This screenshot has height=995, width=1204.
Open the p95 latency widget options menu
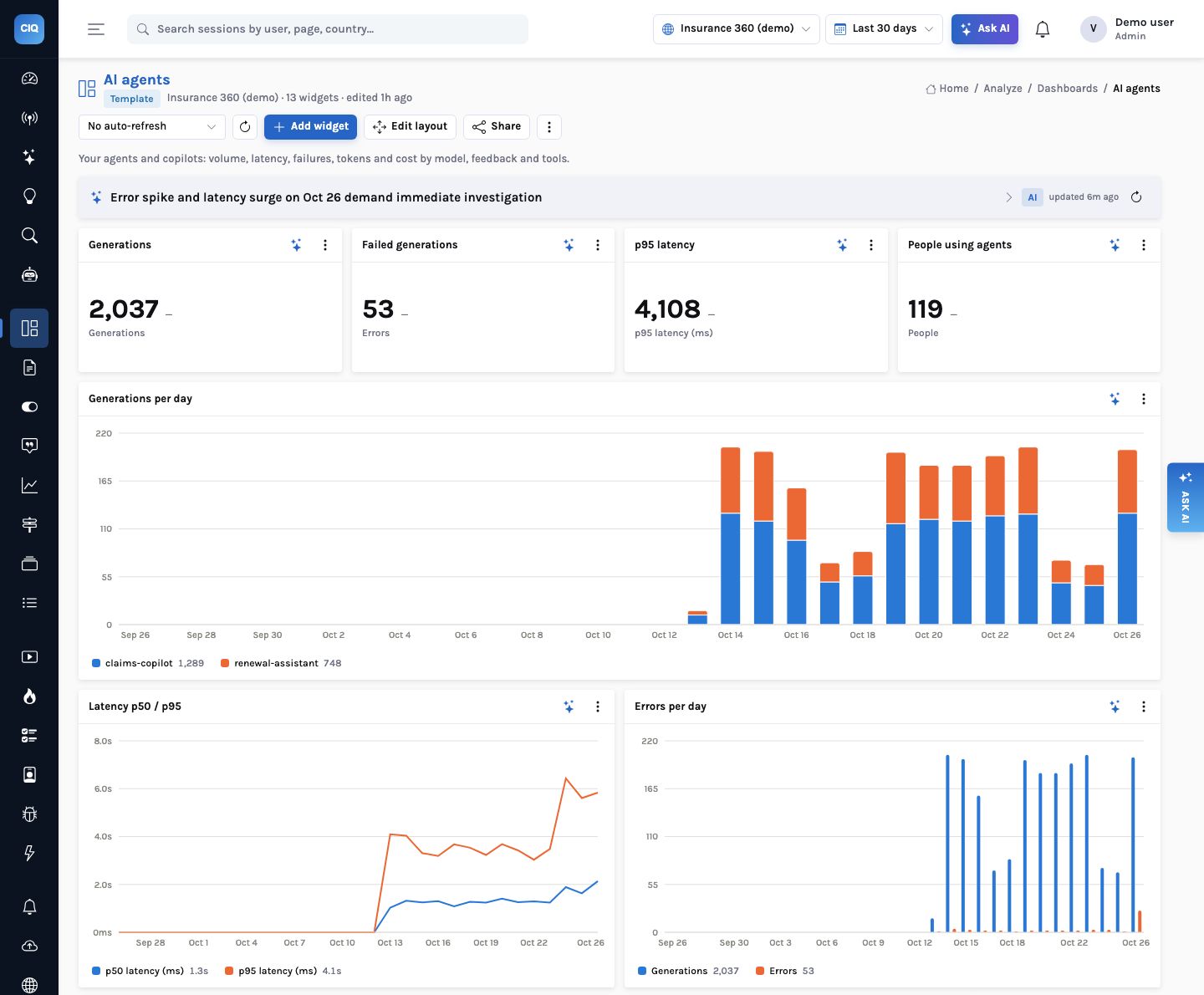coord(871,245)
